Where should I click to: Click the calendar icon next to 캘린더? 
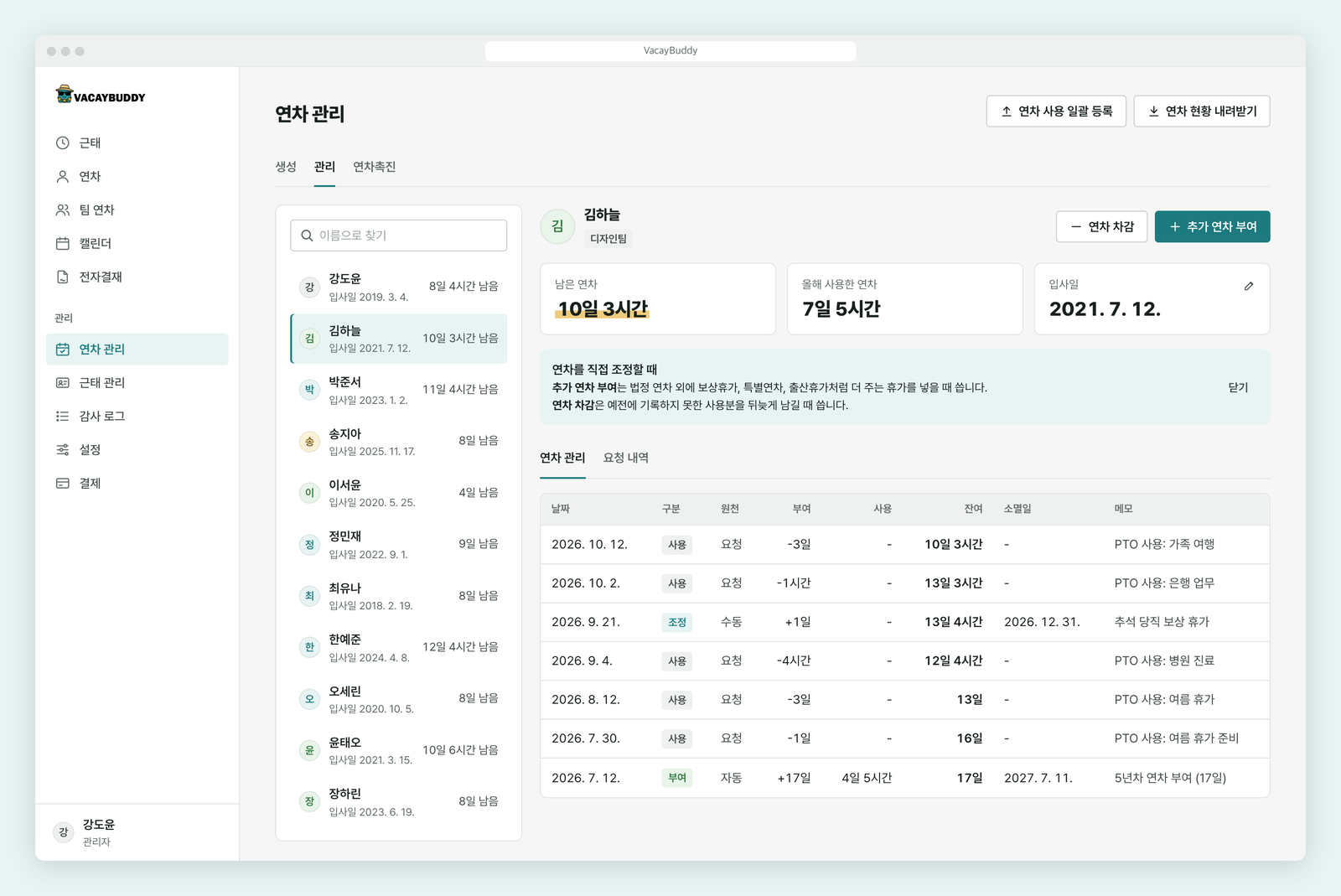coord(63,244)
